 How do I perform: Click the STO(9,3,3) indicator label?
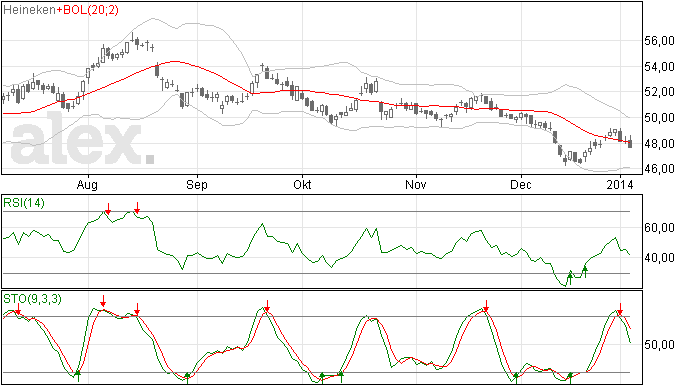coord(32,299)
